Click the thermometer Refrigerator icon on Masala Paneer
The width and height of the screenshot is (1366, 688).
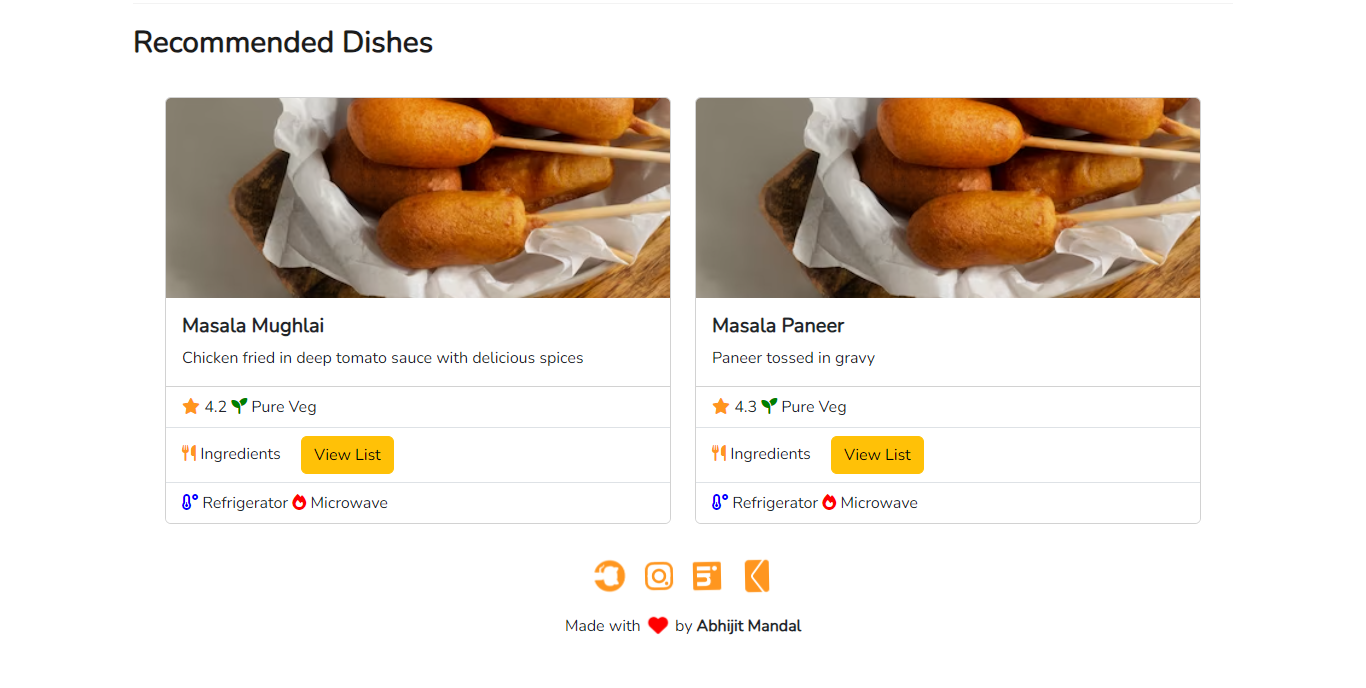[718, 501]
